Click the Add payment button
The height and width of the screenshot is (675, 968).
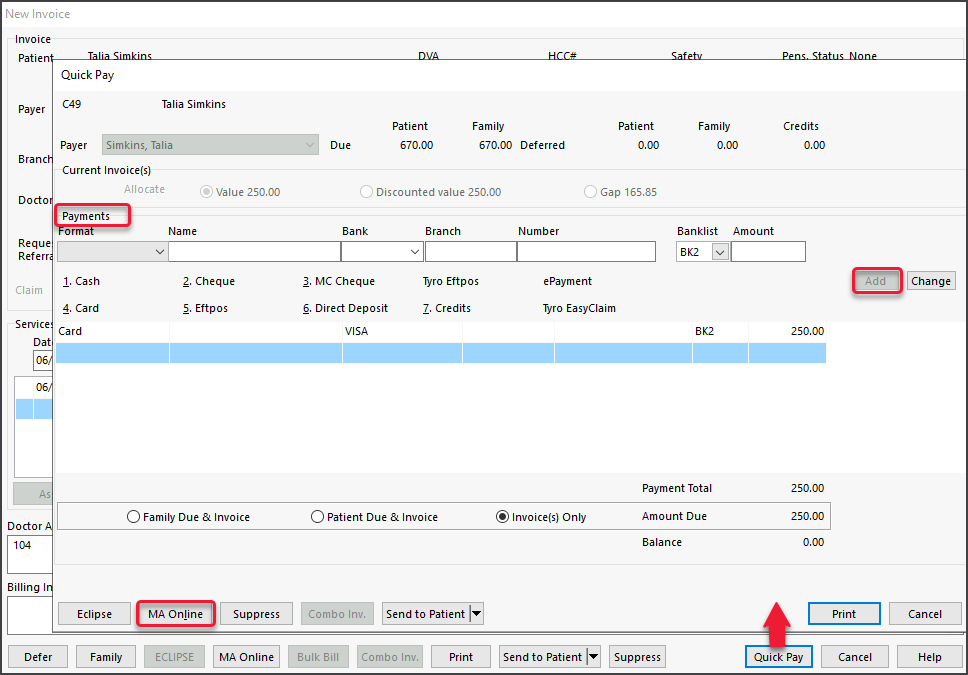[x=875, y=281]
